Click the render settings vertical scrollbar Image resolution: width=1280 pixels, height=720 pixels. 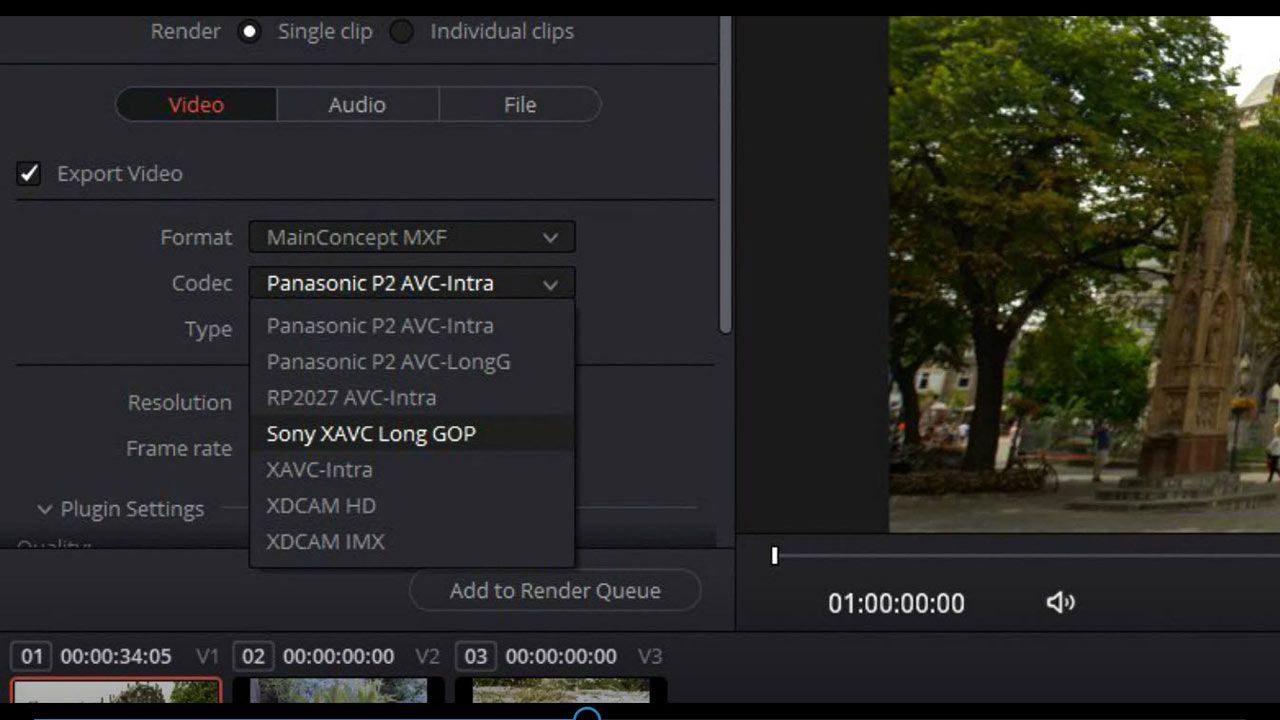point(726,180)
